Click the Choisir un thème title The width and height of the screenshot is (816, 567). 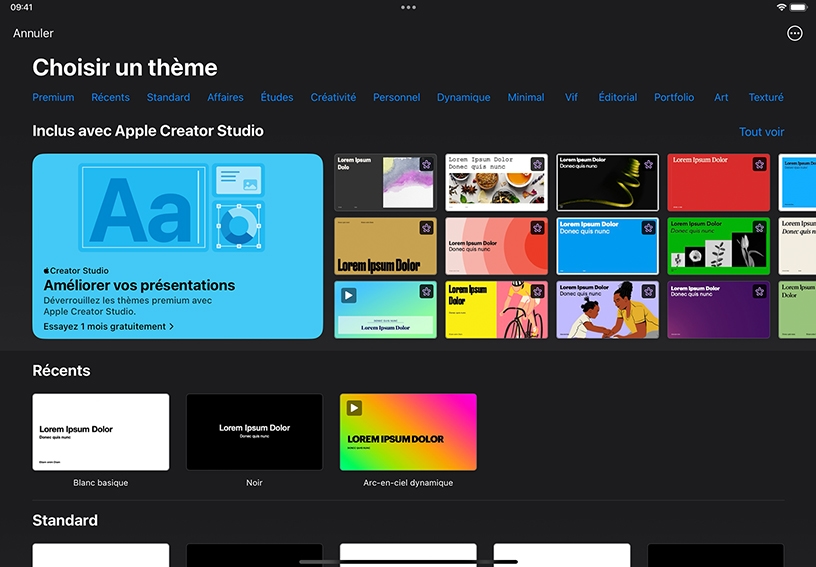click(125, 67)
